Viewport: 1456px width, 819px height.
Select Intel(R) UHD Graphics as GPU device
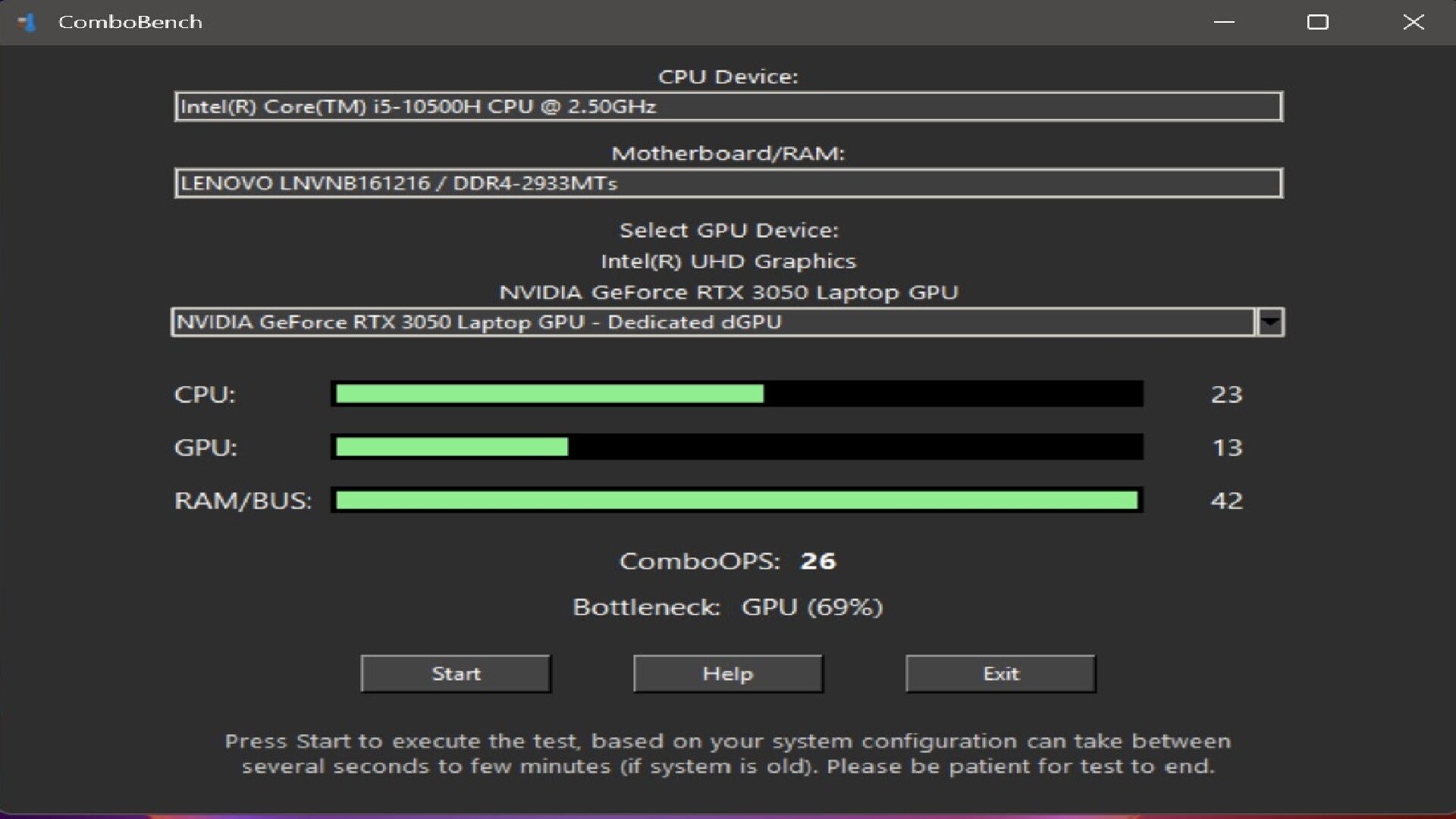[729, 261]
